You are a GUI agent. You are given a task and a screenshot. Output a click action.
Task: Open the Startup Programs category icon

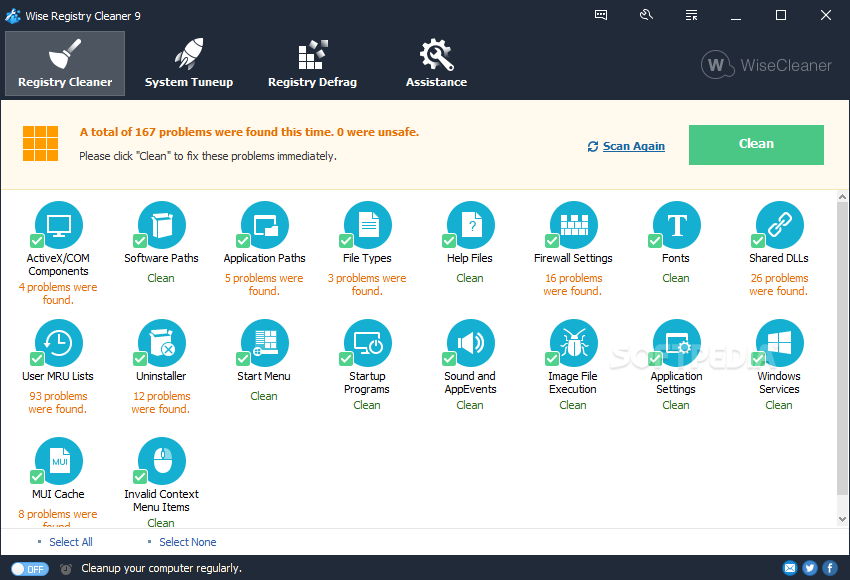(368, 343)
